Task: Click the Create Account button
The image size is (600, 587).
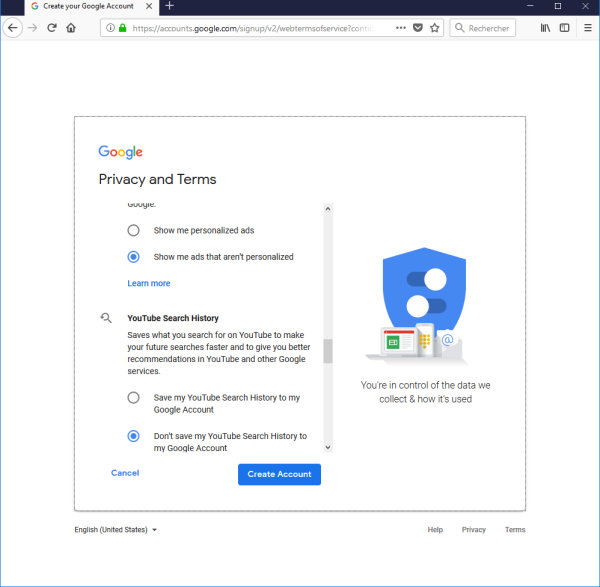Action: point(279,474)
